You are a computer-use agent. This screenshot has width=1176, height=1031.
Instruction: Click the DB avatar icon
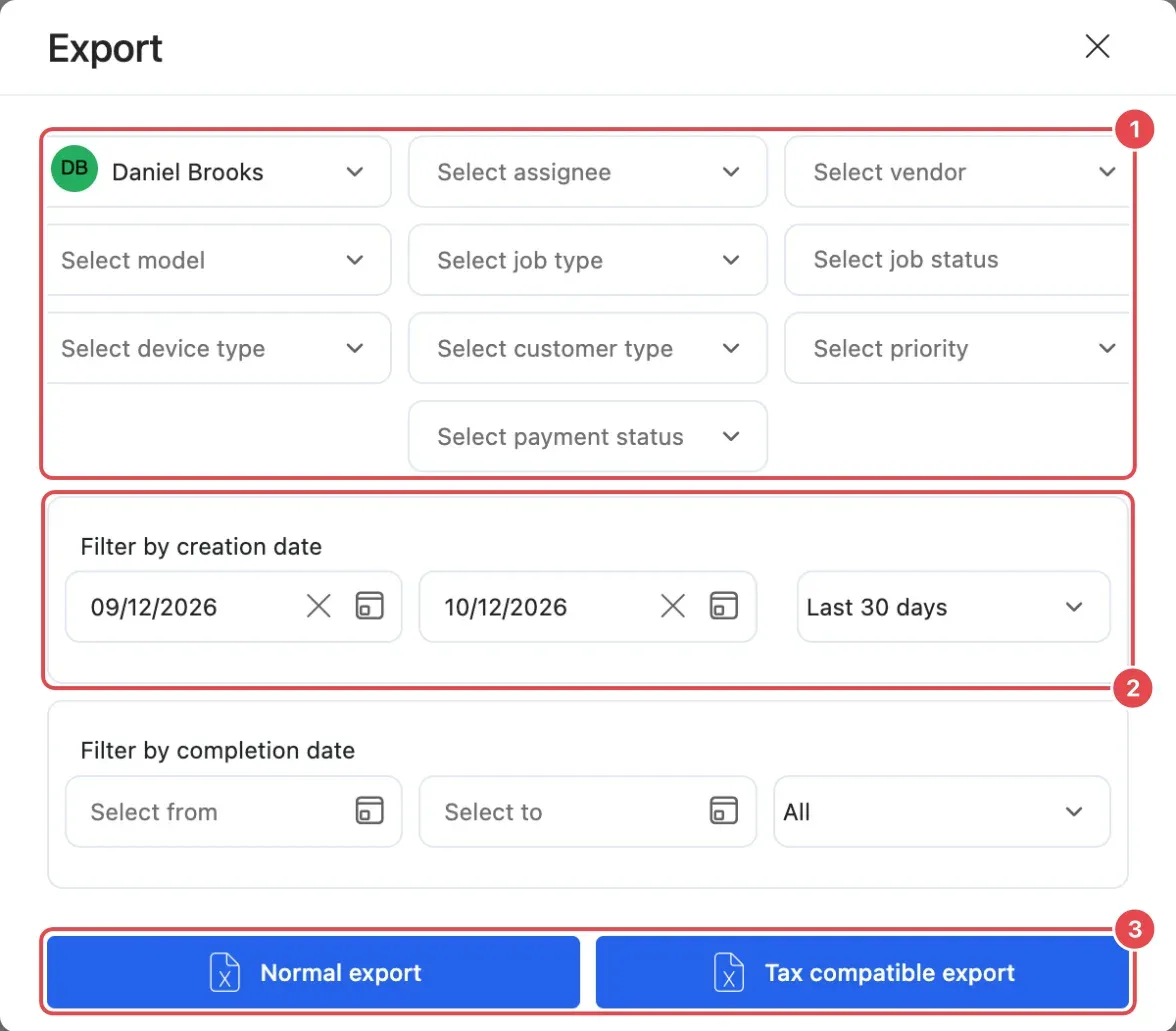(x=74, y=169)
